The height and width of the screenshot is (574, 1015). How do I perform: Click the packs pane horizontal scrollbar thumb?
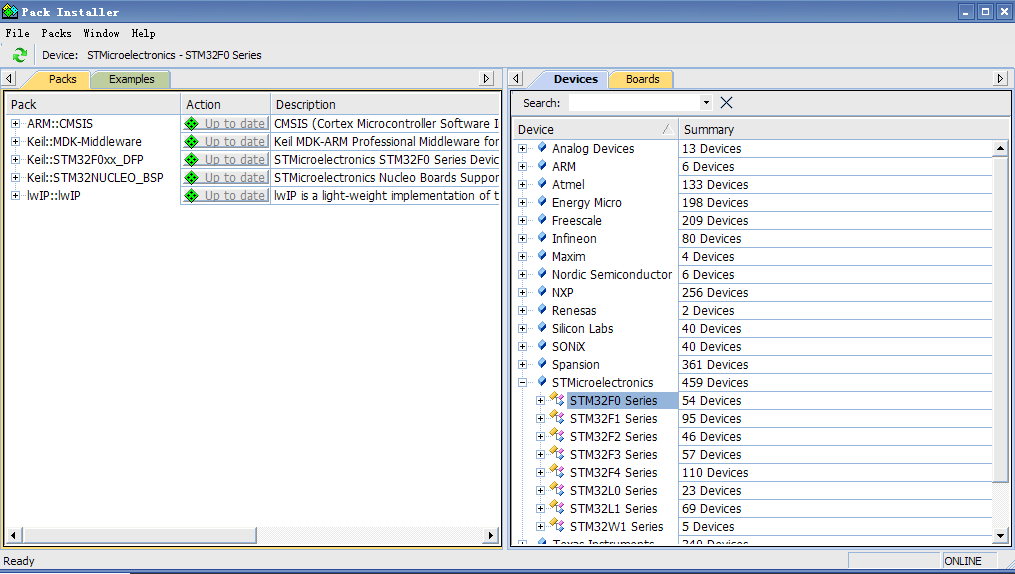[x=139, y=535]
